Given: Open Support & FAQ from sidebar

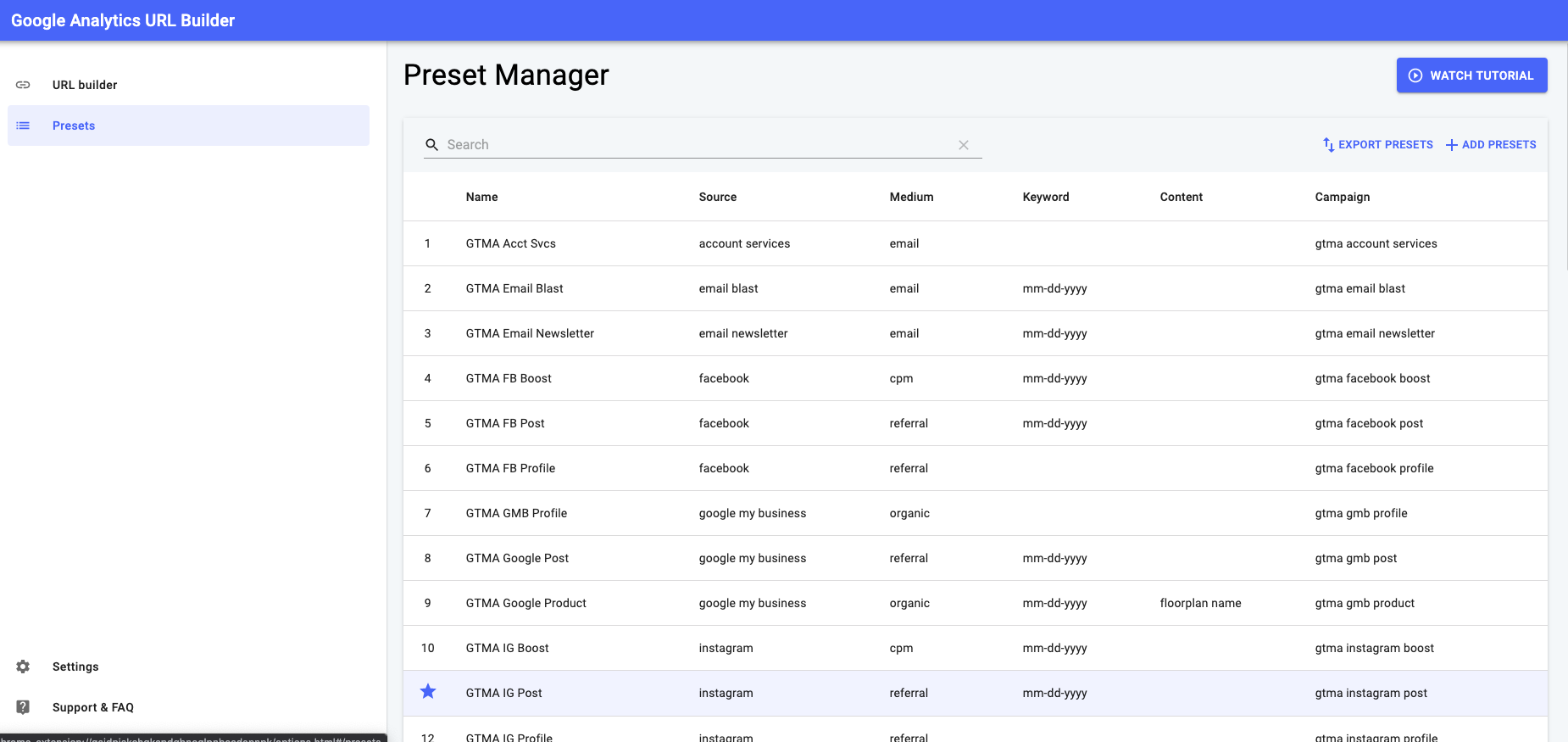Looking at the screenshot, I should click(x=93, y=707).
